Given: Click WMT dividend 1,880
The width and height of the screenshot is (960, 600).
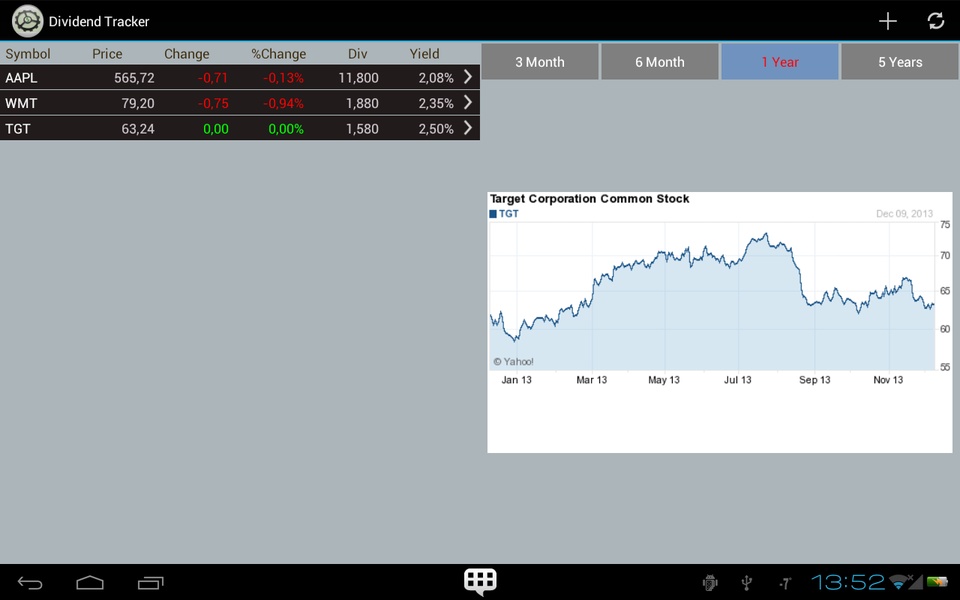Looking at the screenshot, I should click(x=362, y=103).
